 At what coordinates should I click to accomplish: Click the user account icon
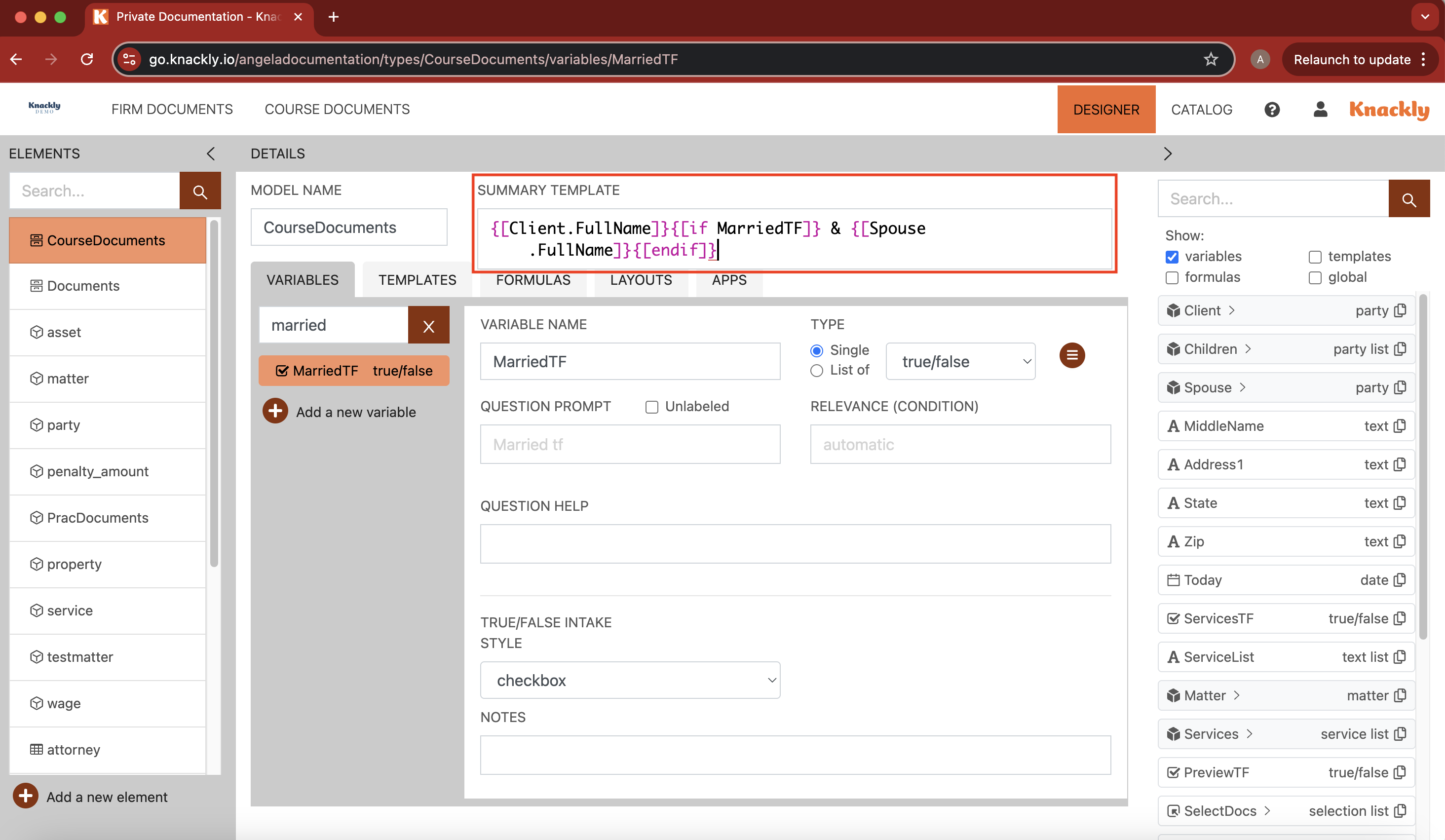[1320, 110]
